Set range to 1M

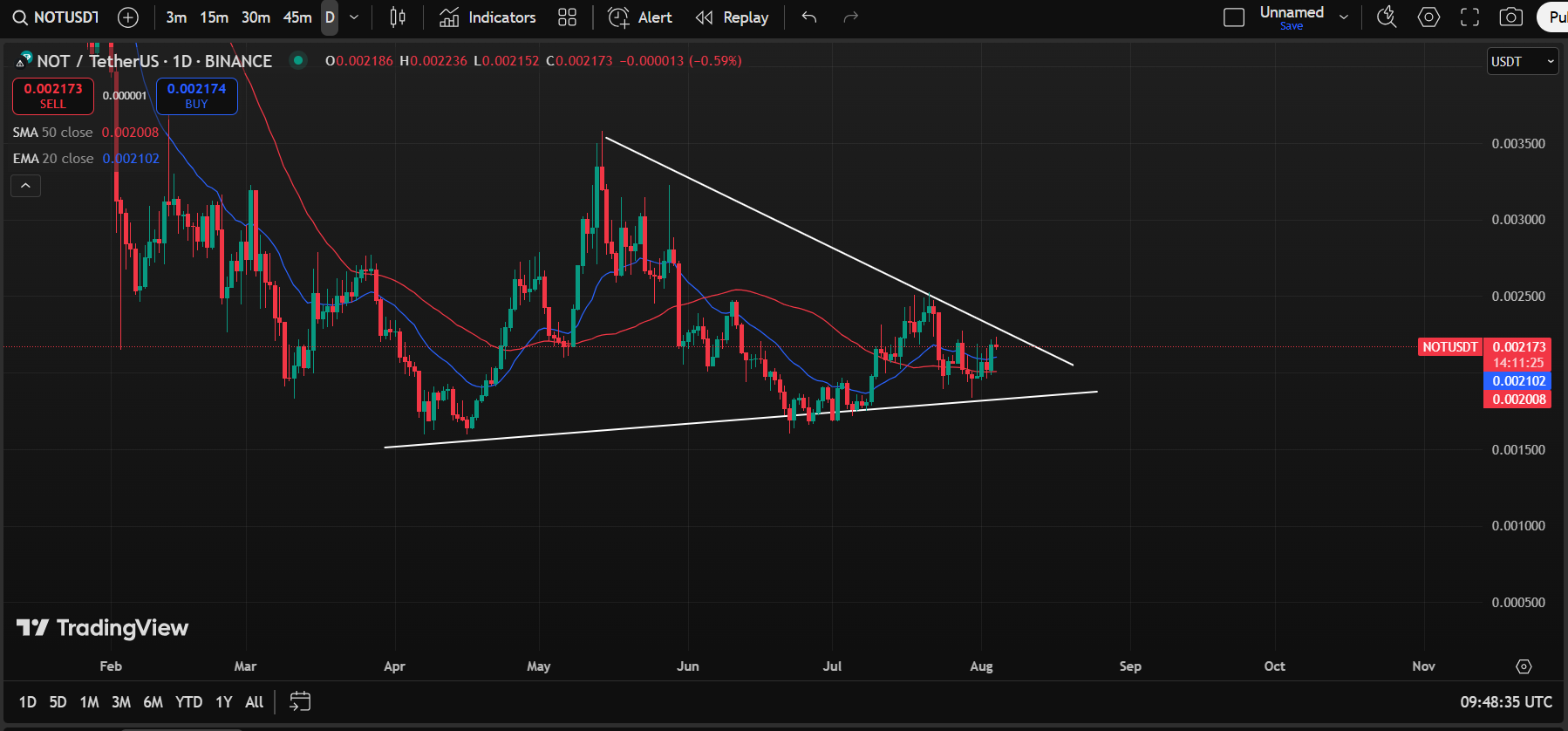point(89,702)
